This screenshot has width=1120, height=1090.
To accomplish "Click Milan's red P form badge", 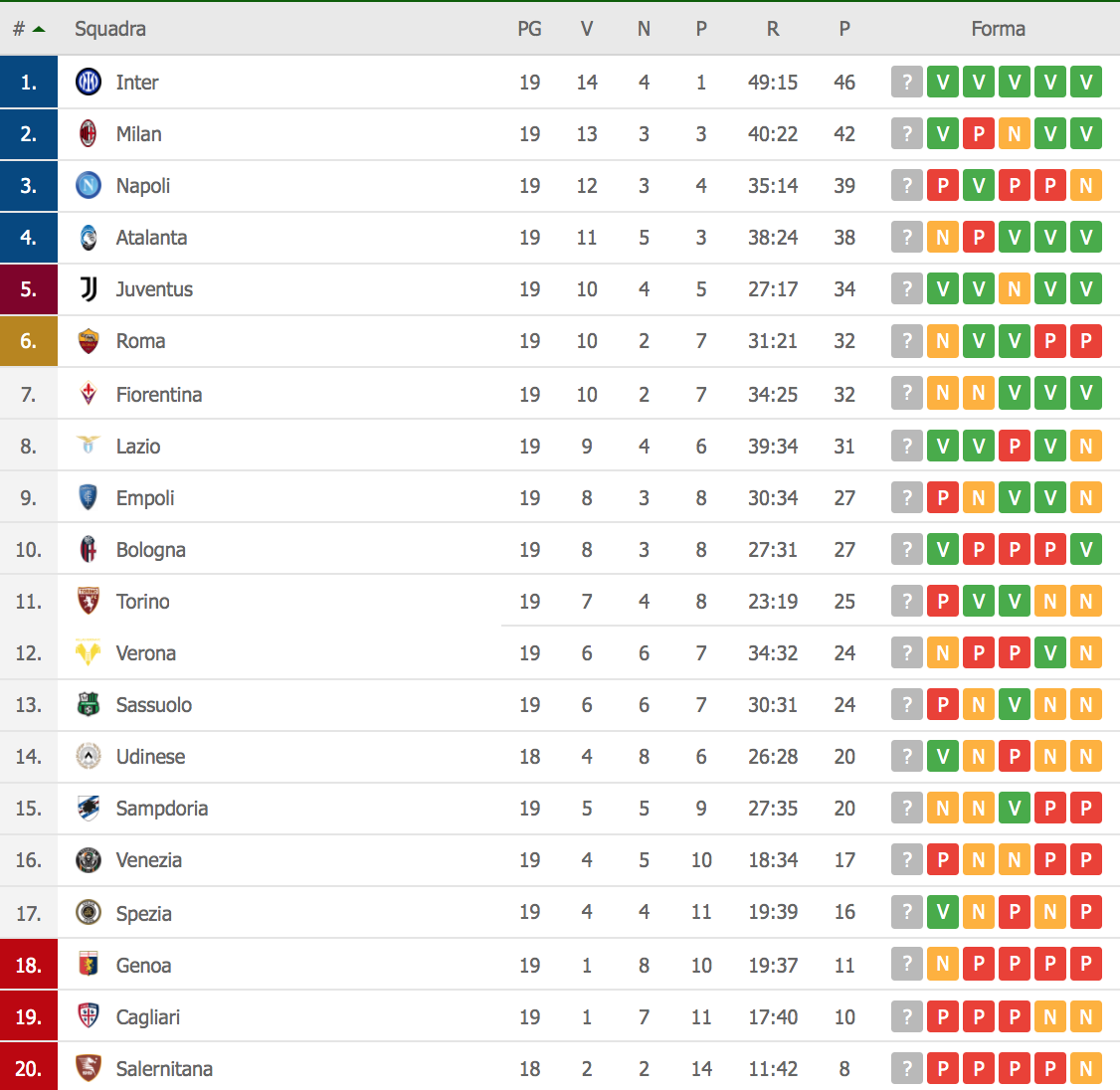I will click(x=979, y=134).
